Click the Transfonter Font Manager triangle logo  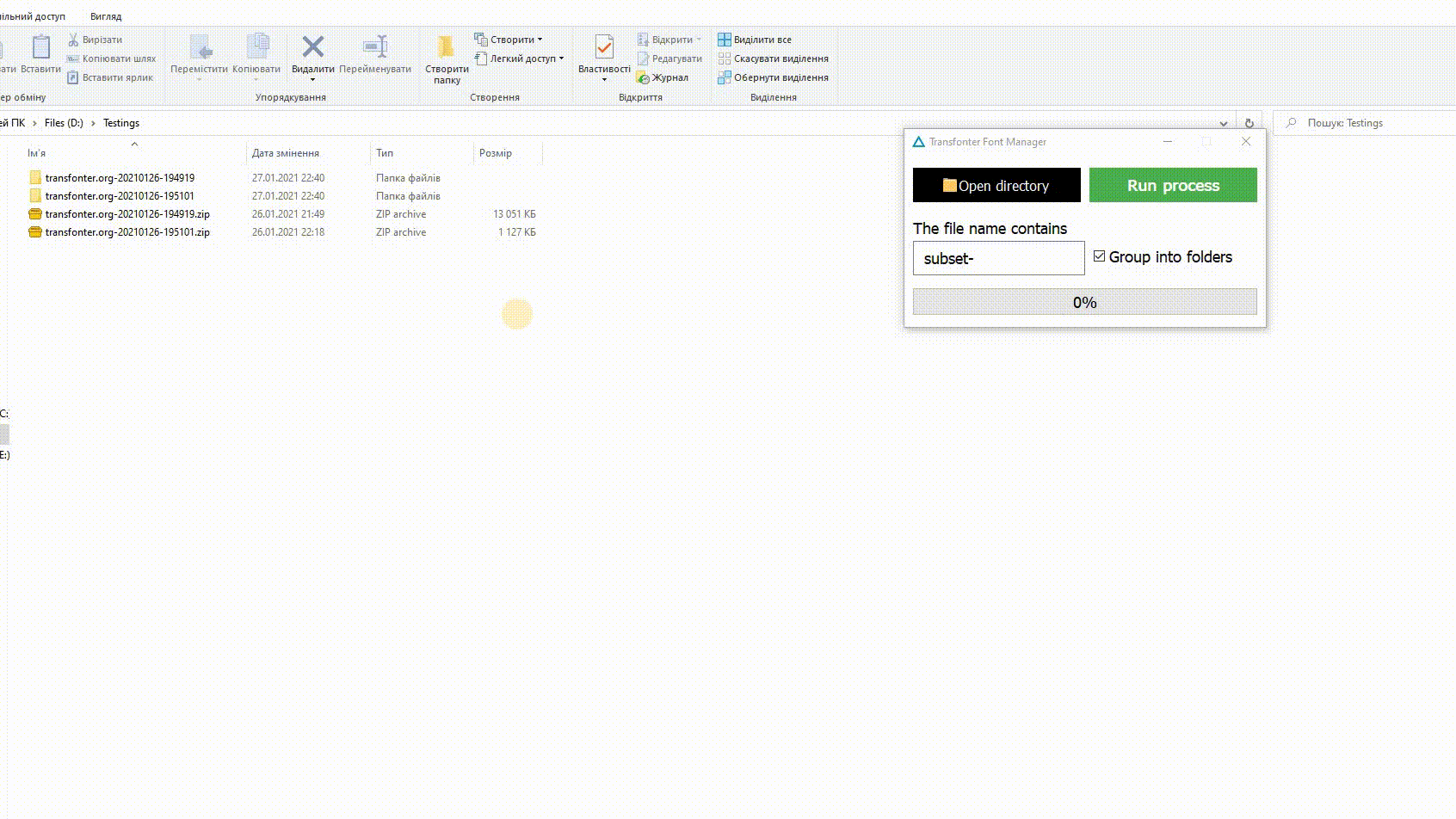tap(918, 142)
